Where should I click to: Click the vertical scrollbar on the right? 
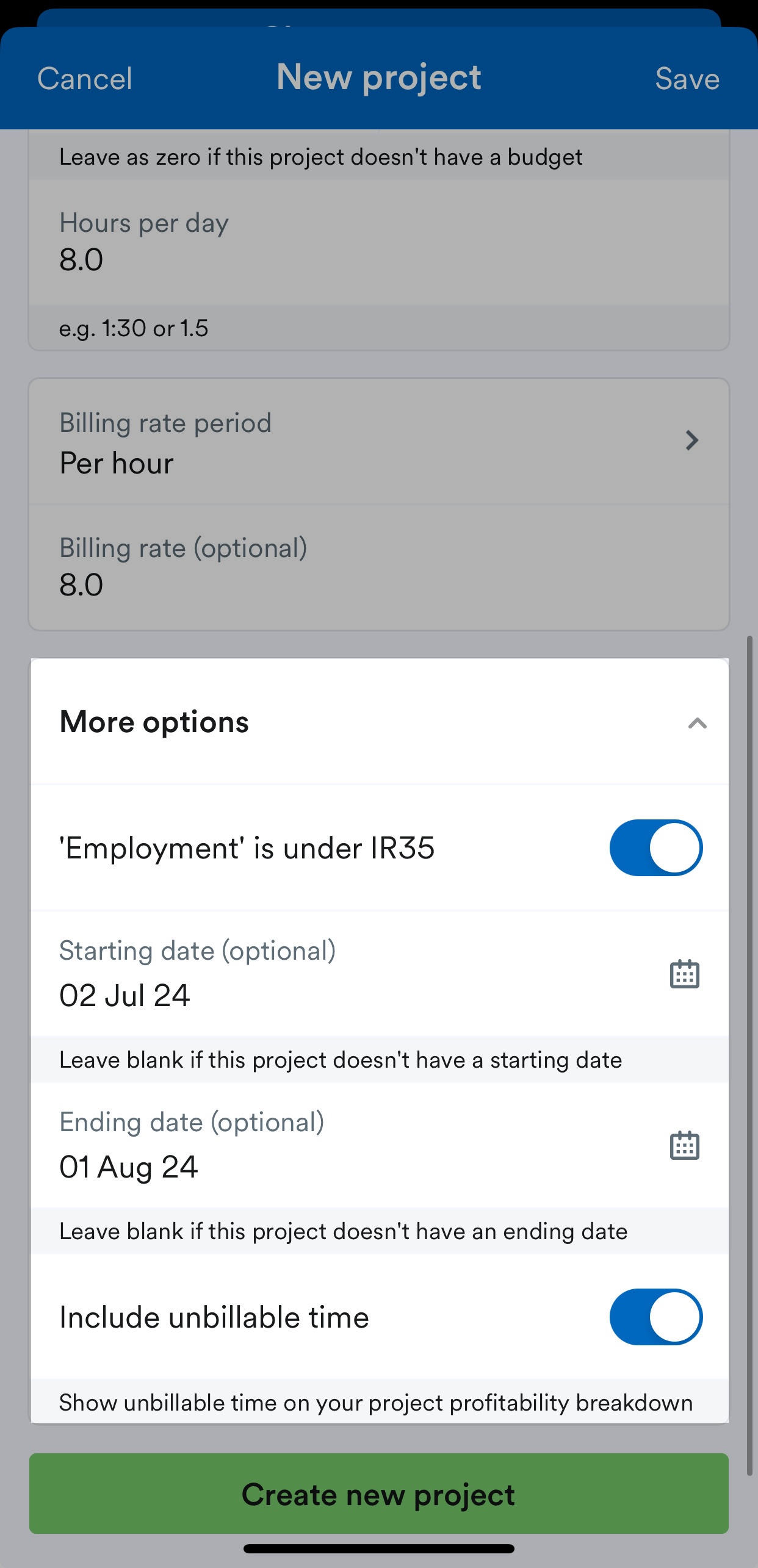tap(749, 1056)
